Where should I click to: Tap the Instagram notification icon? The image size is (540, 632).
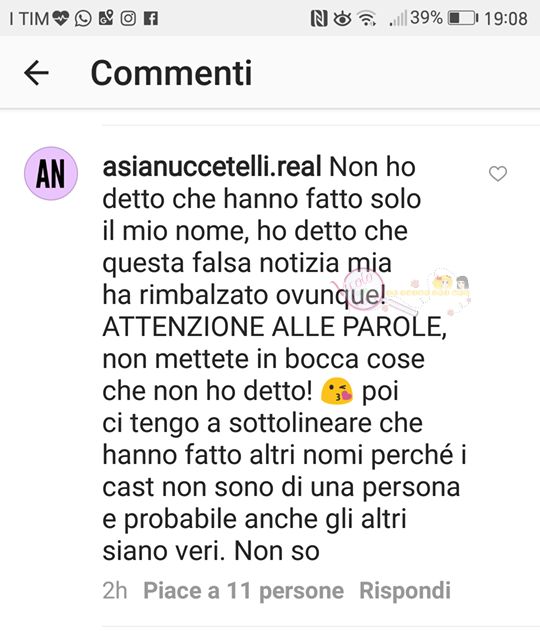[128, 19]
